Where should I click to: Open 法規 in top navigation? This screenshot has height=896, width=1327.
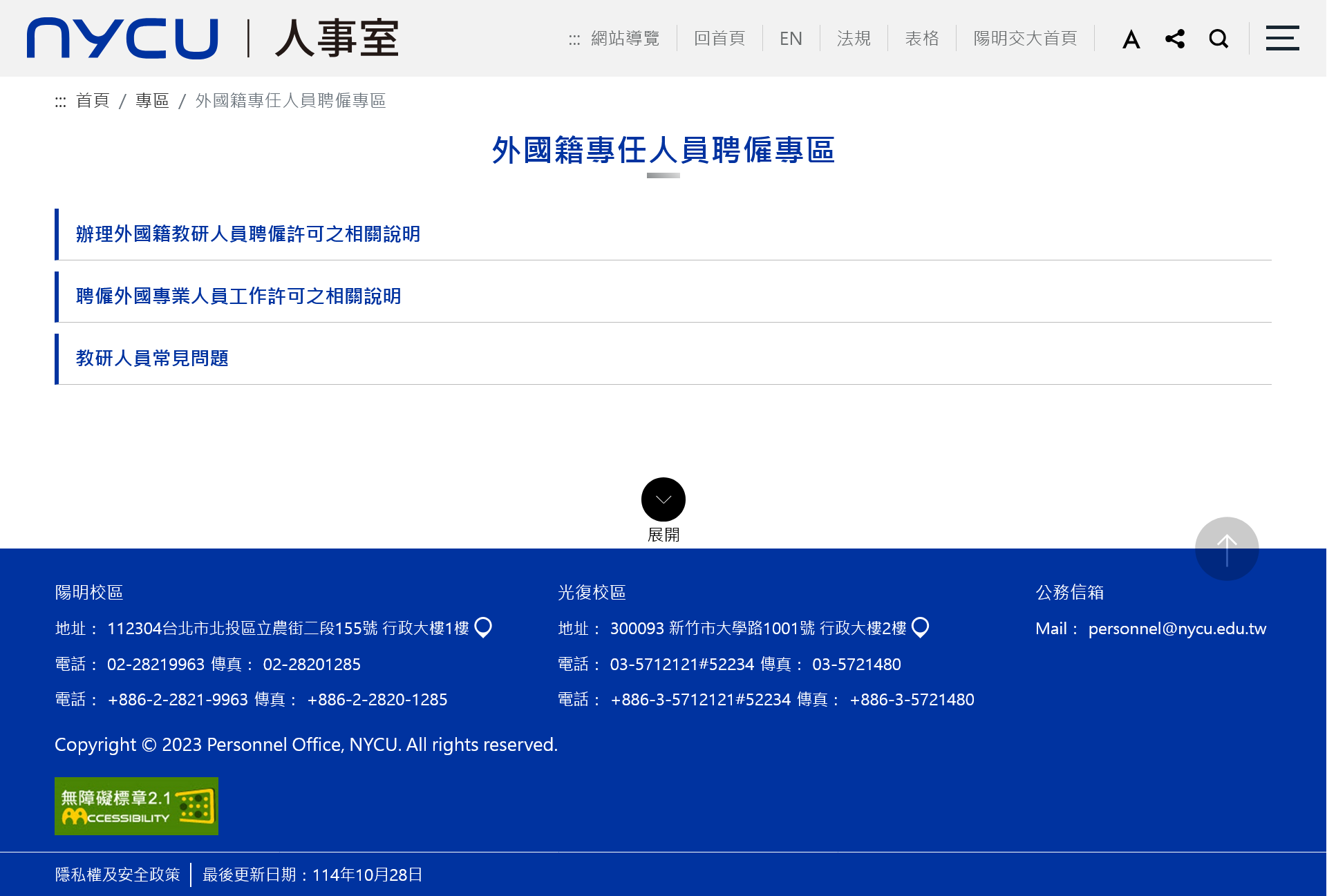pyautogui.click(x=854, y=39)
